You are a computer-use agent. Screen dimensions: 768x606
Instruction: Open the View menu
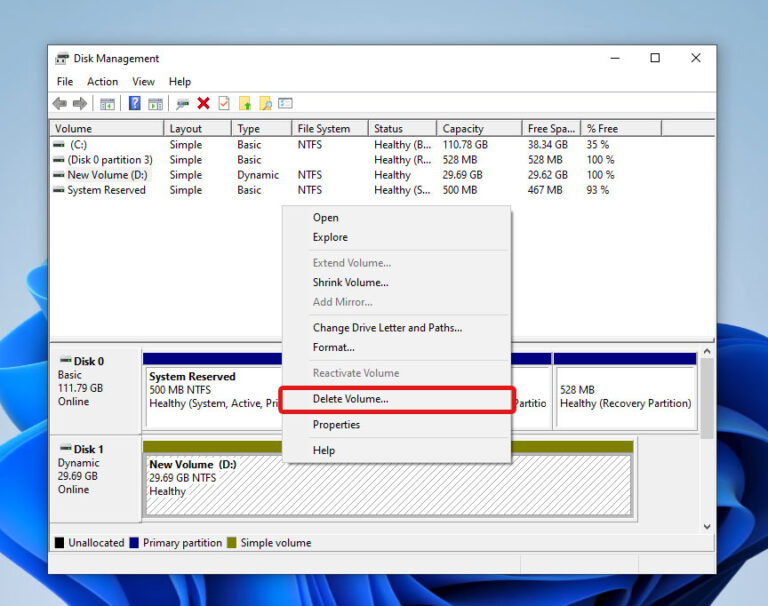(x=144, y=82)
